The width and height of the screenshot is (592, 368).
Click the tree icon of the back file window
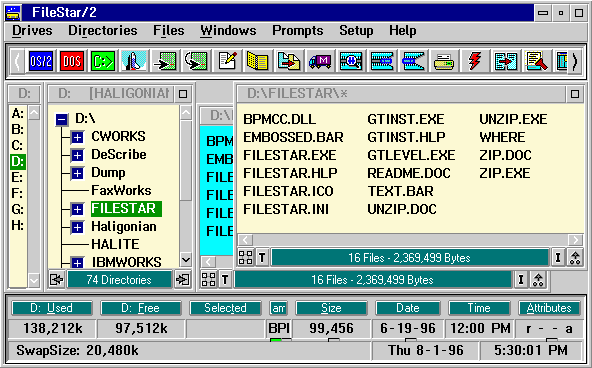(x=538, y=280)
